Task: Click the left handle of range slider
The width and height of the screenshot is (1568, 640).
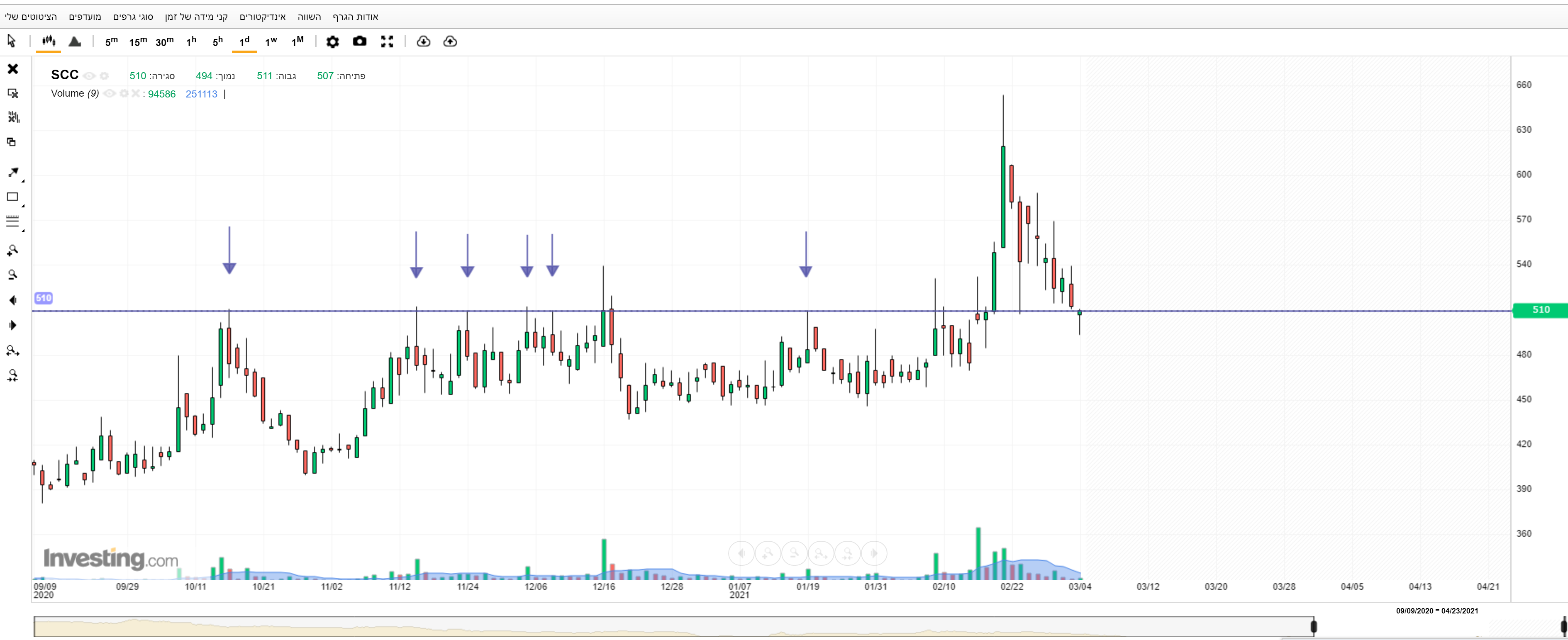Action: 1314,626
